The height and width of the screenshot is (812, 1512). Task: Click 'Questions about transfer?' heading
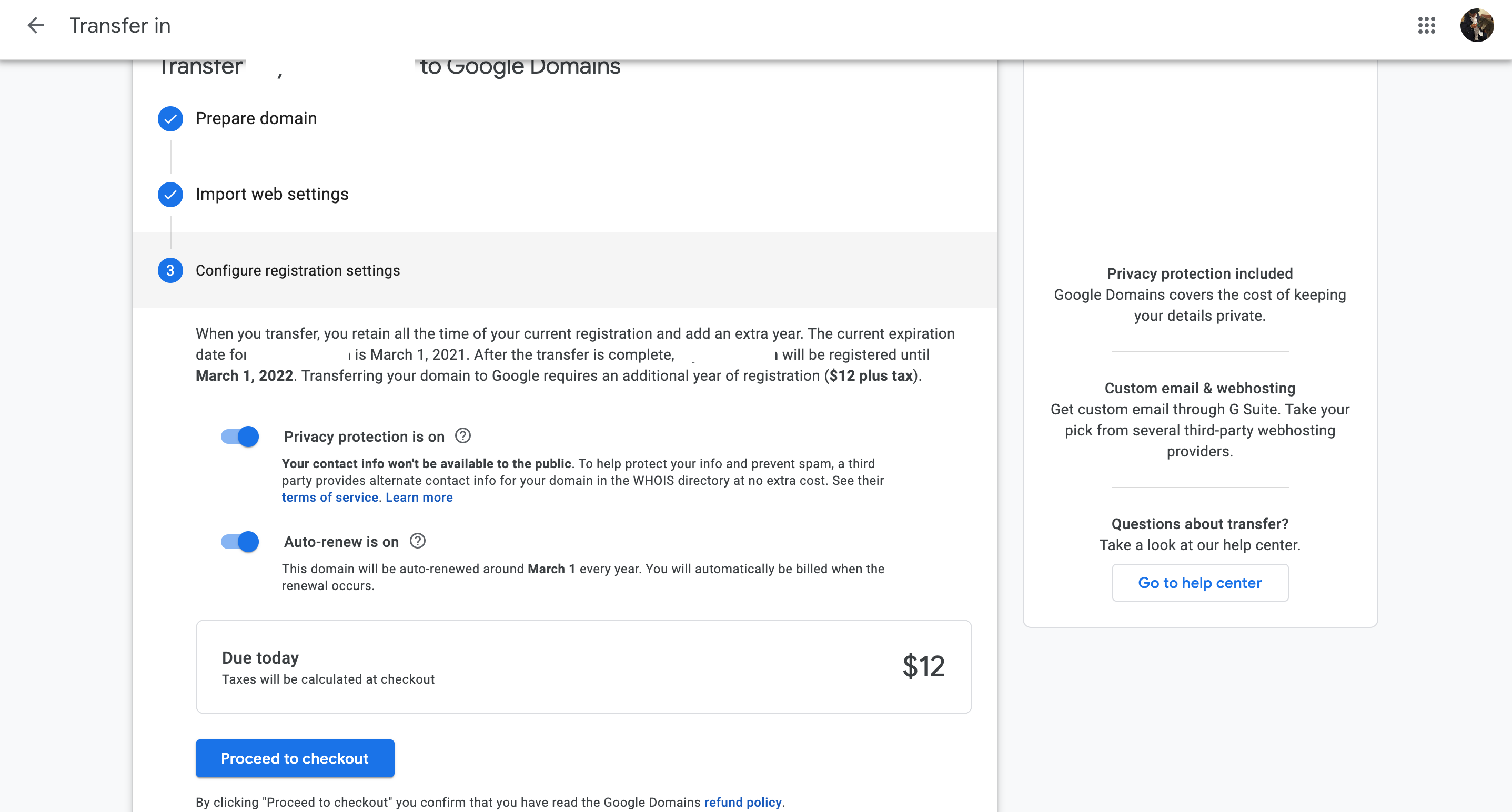(1199, 524)
